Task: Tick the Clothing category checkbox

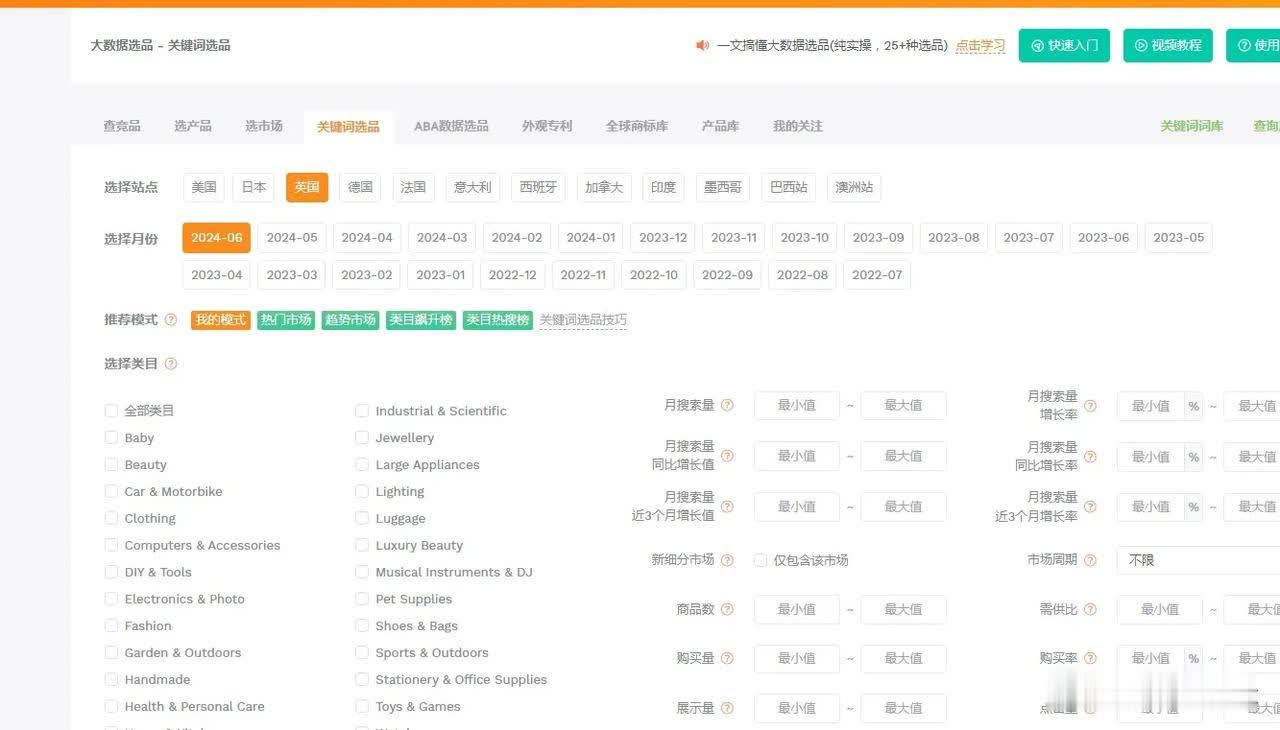Action: pyautogui.click(x=111, y=518)
